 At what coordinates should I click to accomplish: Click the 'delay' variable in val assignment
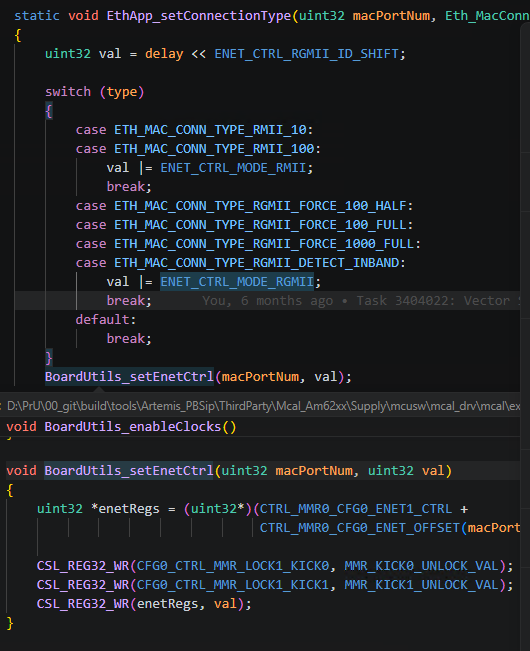tap(164, 54)
